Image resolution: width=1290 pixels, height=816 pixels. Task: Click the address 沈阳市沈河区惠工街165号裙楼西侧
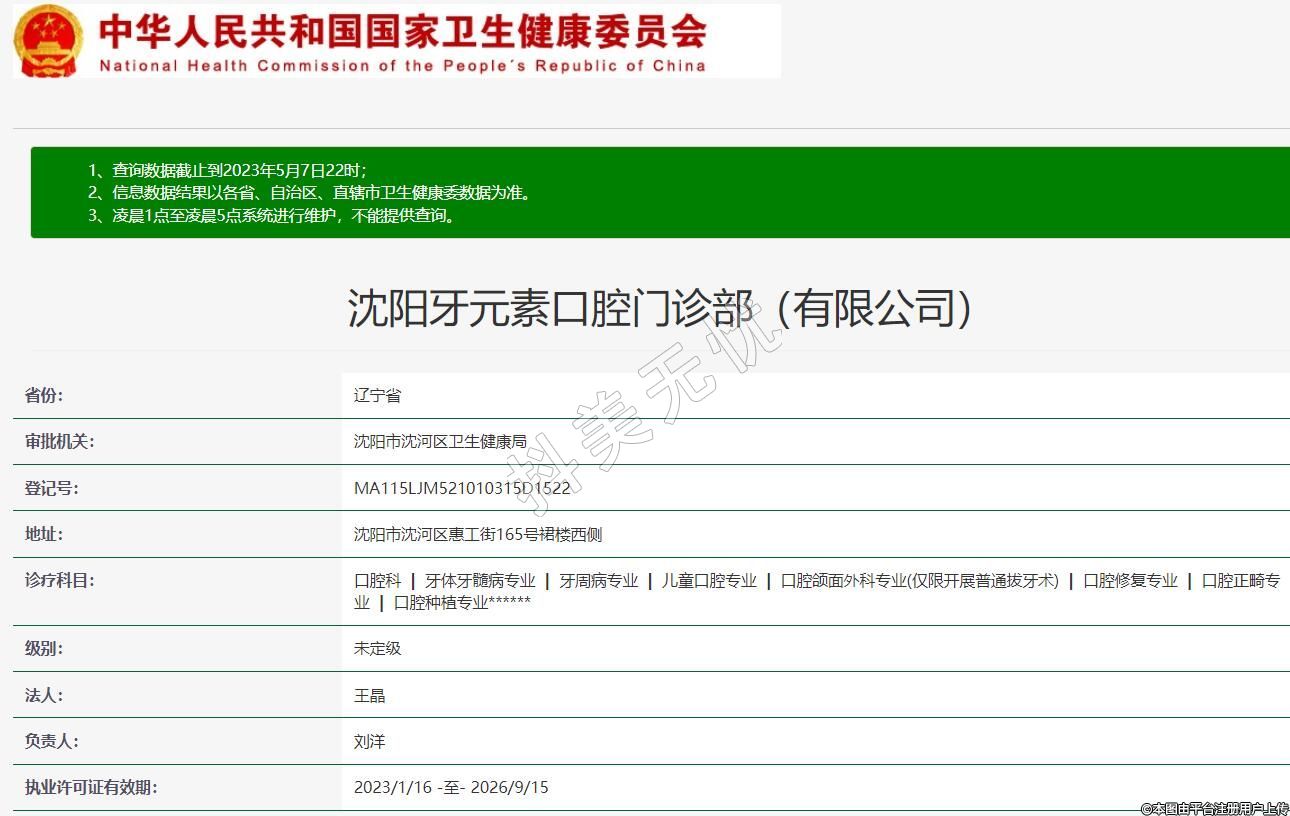tap(478, 534)
